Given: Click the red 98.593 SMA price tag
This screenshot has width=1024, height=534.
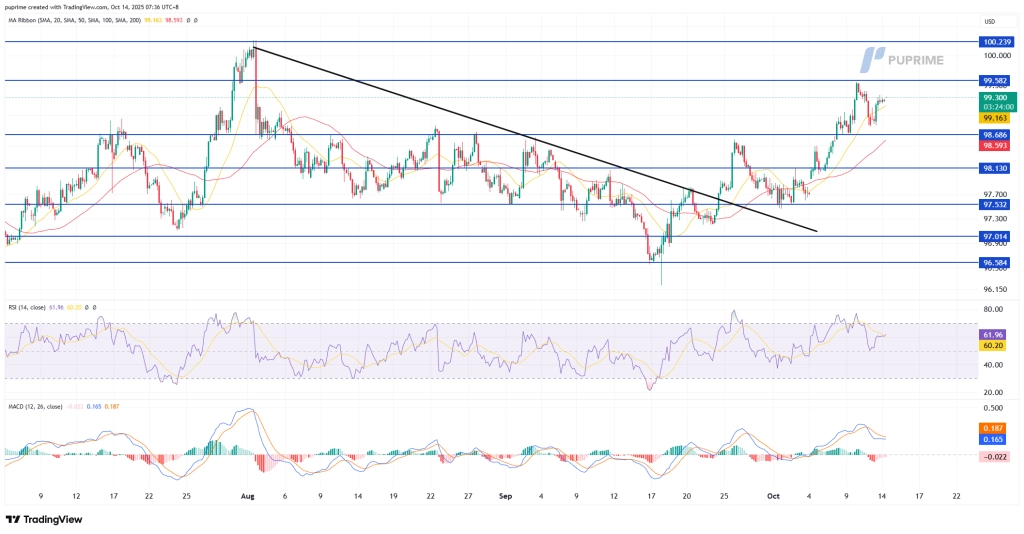Looking at the screenshot, I should coord(994,145).
